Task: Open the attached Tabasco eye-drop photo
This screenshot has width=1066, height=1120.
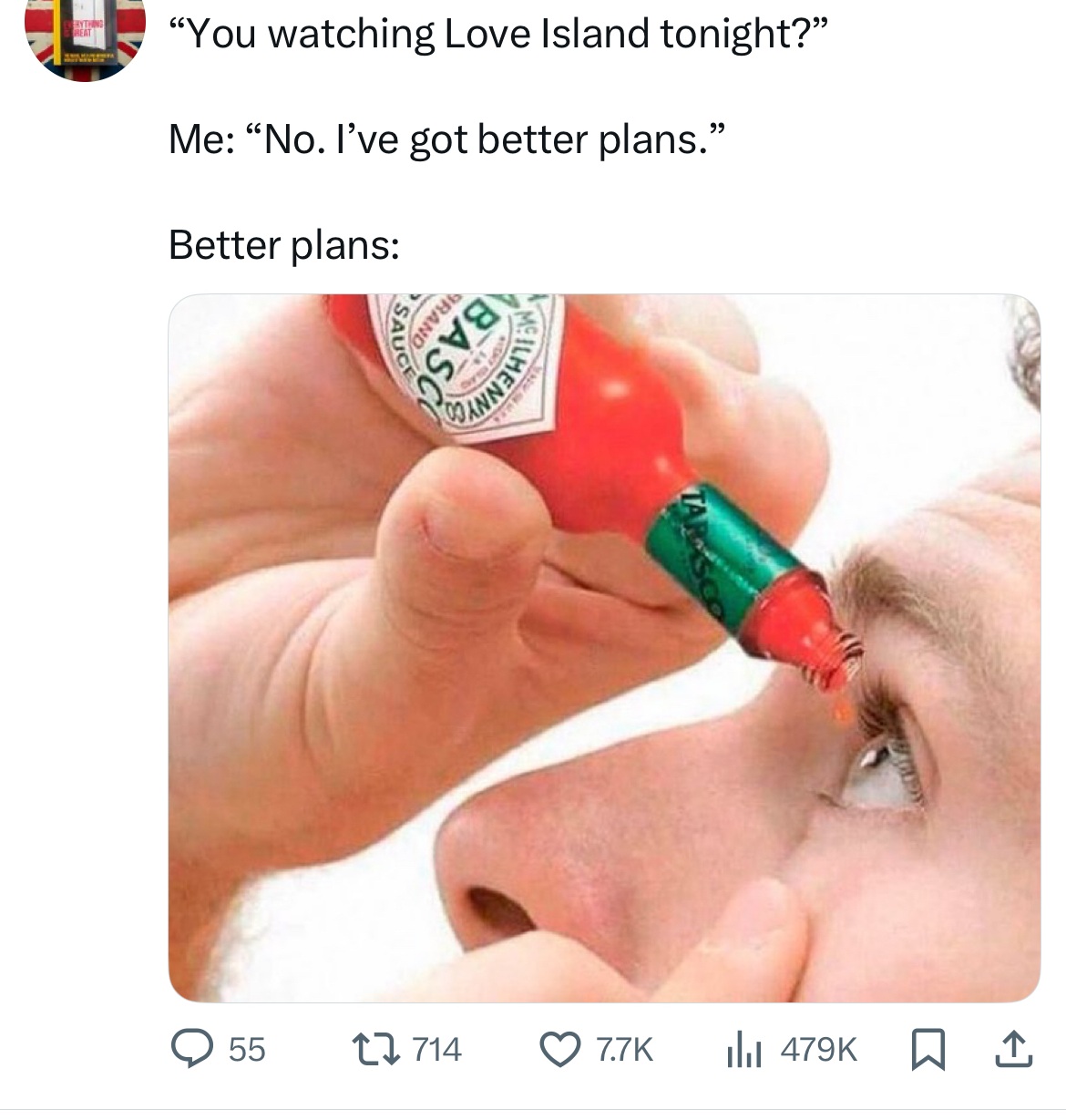Action: tap(604, 648)
